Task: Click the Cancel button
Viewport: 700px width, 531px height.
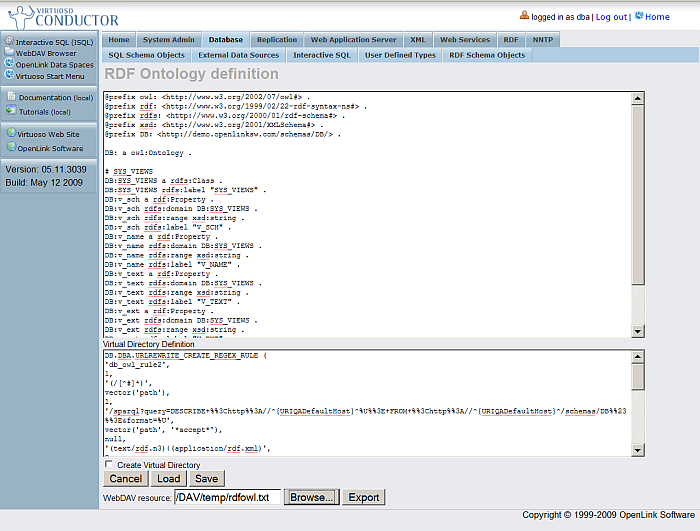Action: (125, 479)
